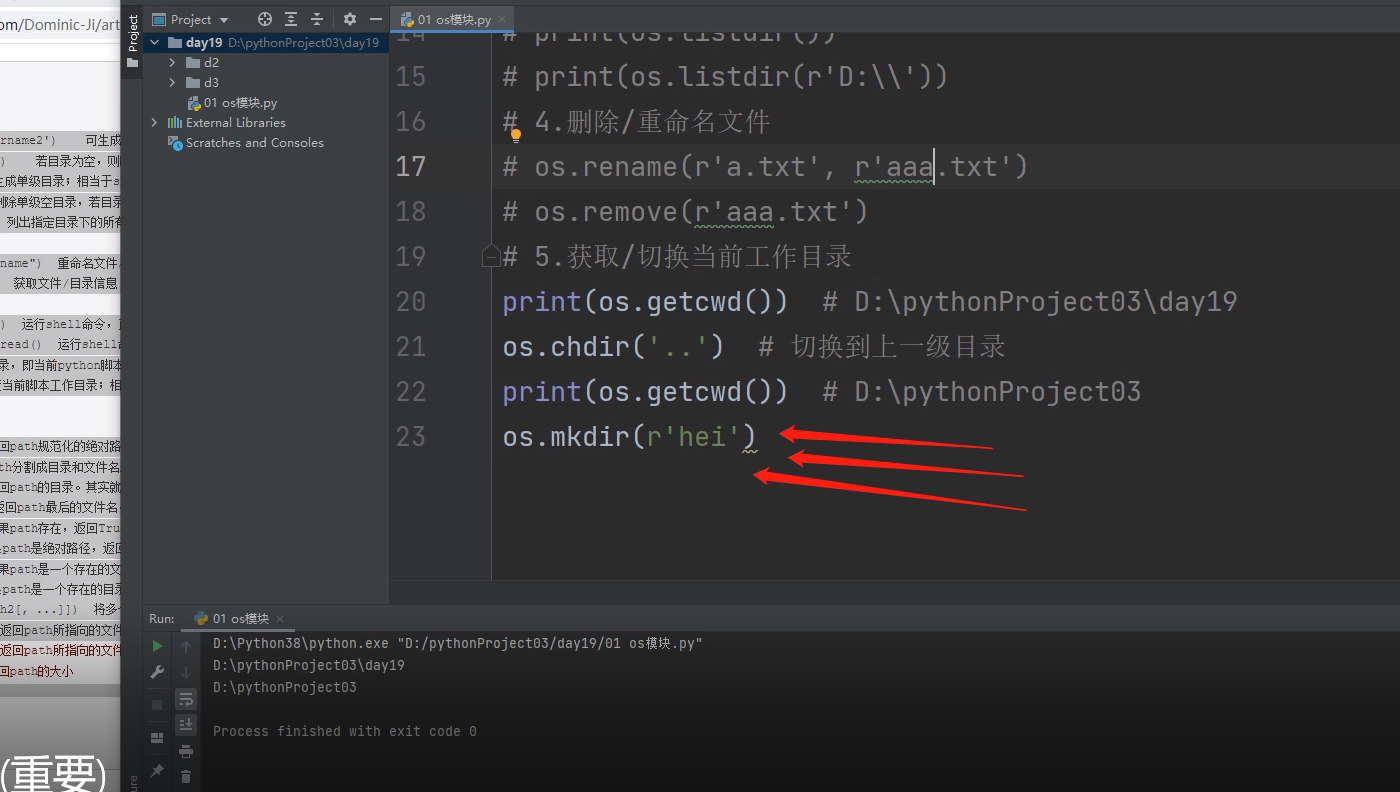The height and width of the screenshot is (792, 1400).
Task: Select 01 os模块.py in the Project tree
Action: click(x=240, y=103)
